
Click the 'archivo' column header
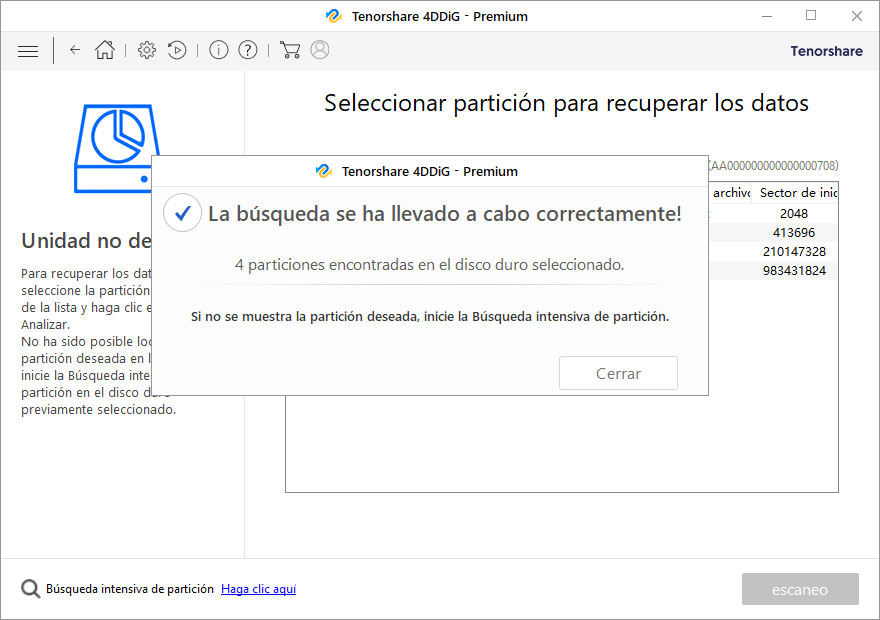point(731,193)
